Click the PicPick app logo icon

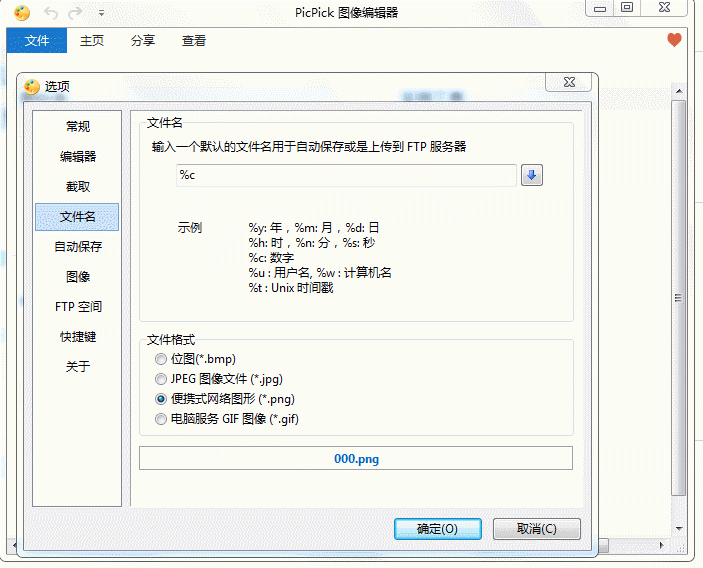click(x=22, y=13)
